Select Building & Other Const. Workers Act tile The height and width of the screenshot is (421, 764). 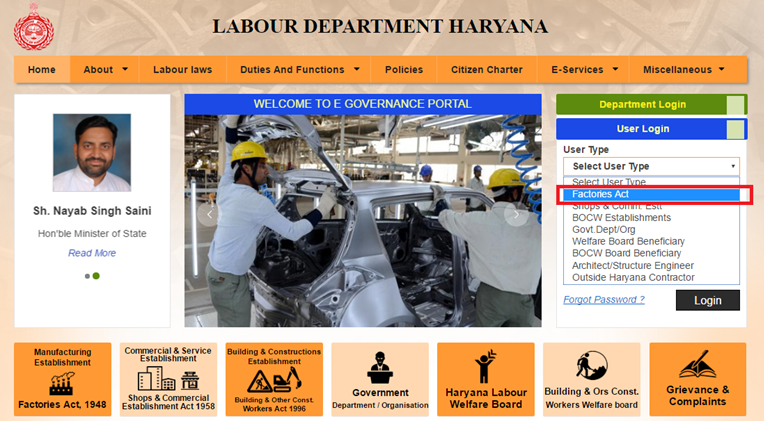274,379
